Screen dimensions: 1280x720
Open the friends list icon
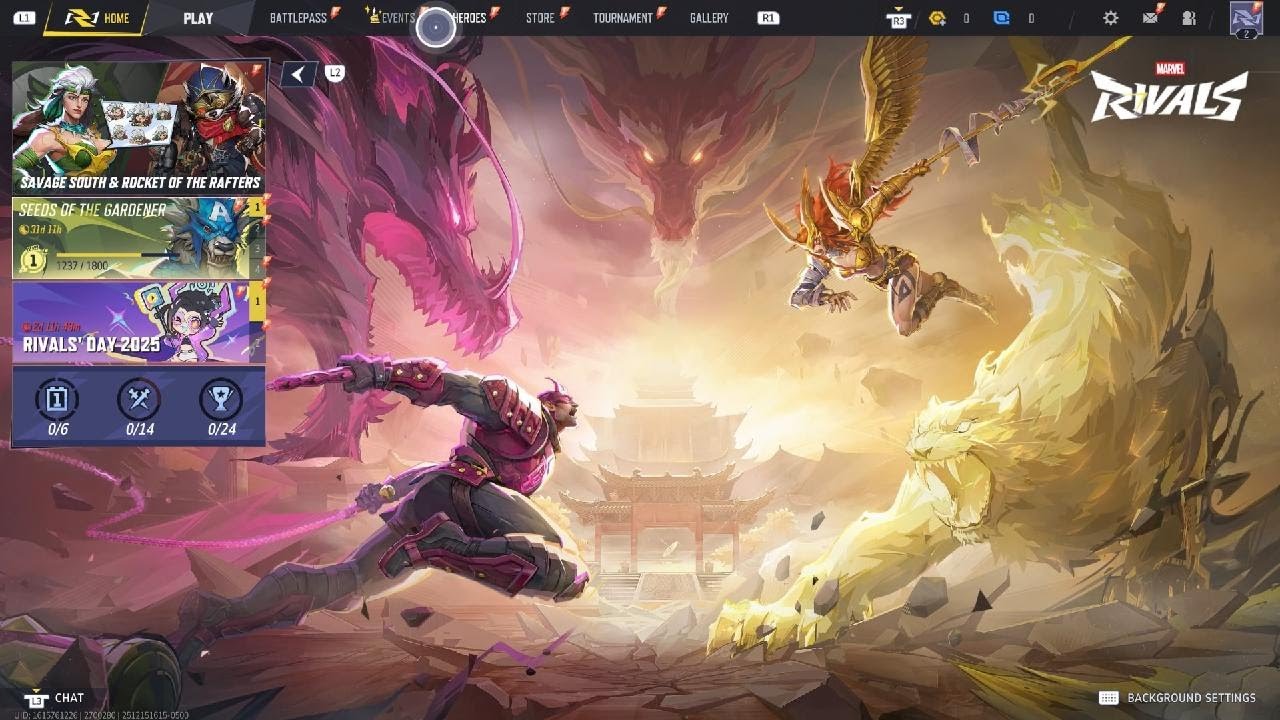1188,18
